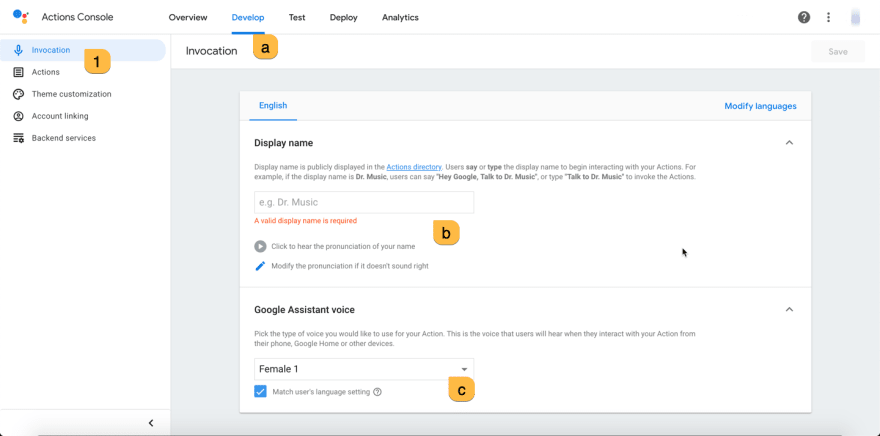The image size is (880, 436).
Task: Click 'Modify the pronunciation if it doesn't sound right'
Action: [350, 266]
